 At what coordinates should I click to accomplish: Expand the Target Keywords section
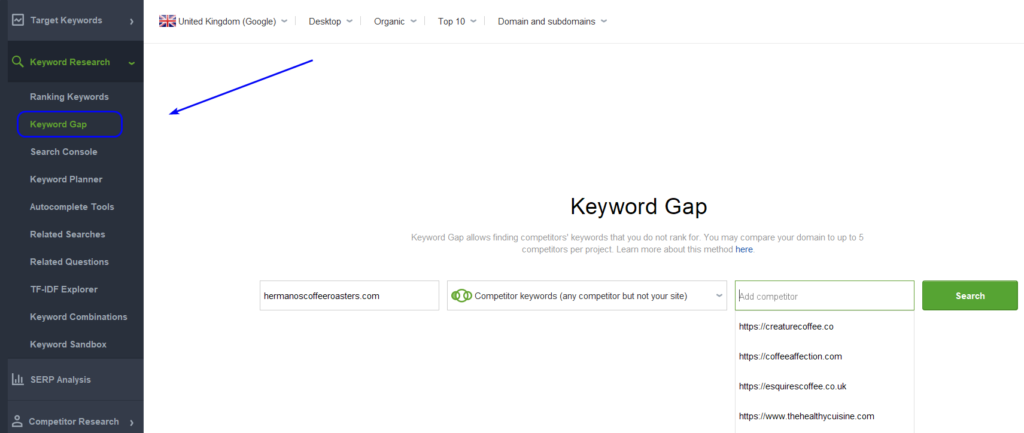point(131,21)
